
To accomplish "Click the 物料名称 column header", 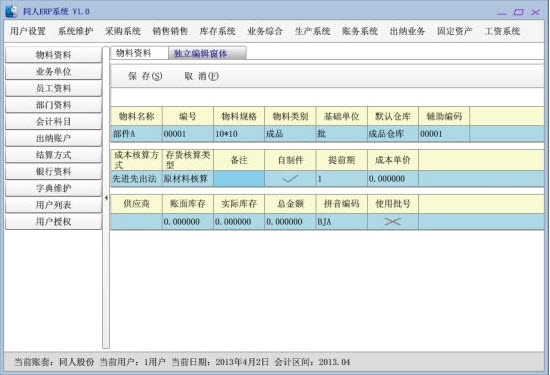I will (x=136, y=116).
